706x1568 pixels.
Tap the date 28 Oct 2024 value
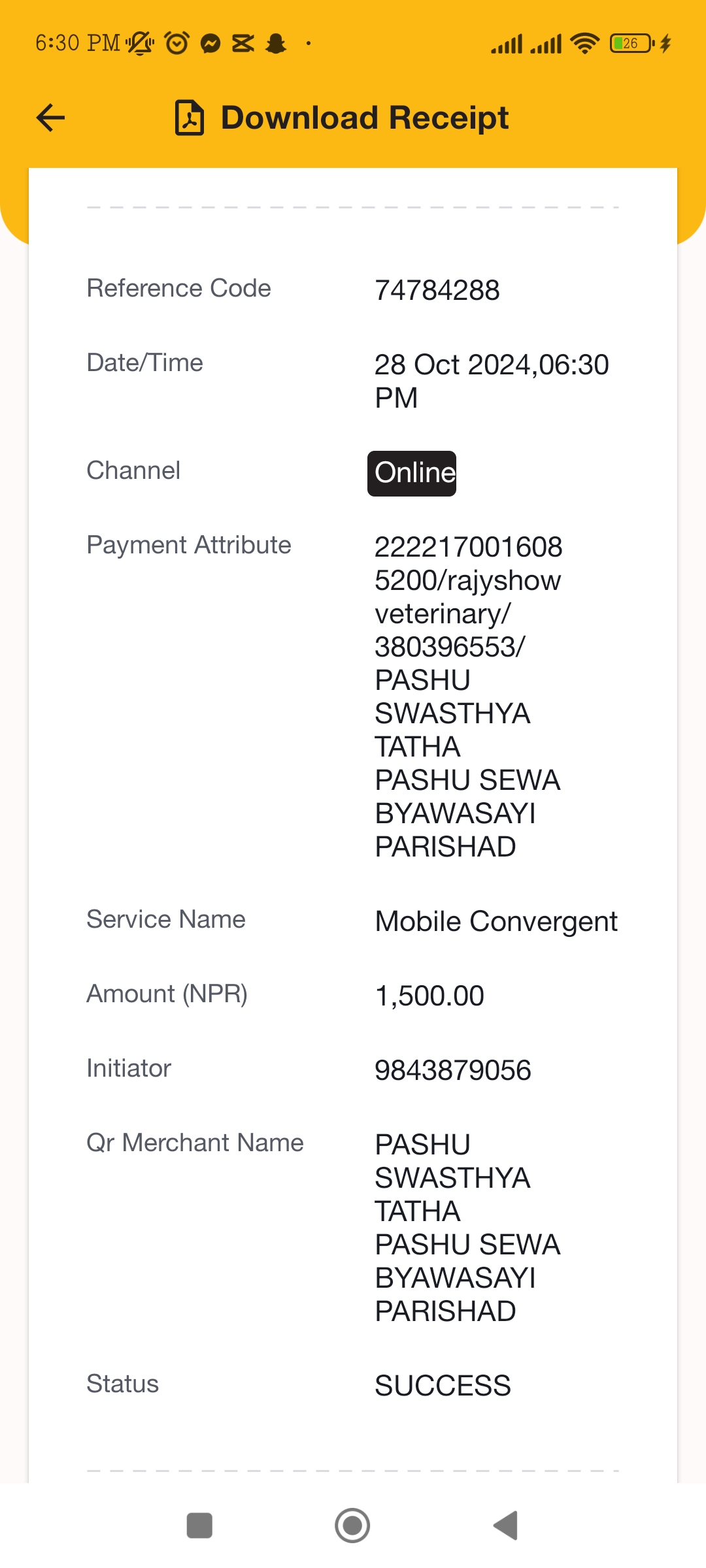454,365
